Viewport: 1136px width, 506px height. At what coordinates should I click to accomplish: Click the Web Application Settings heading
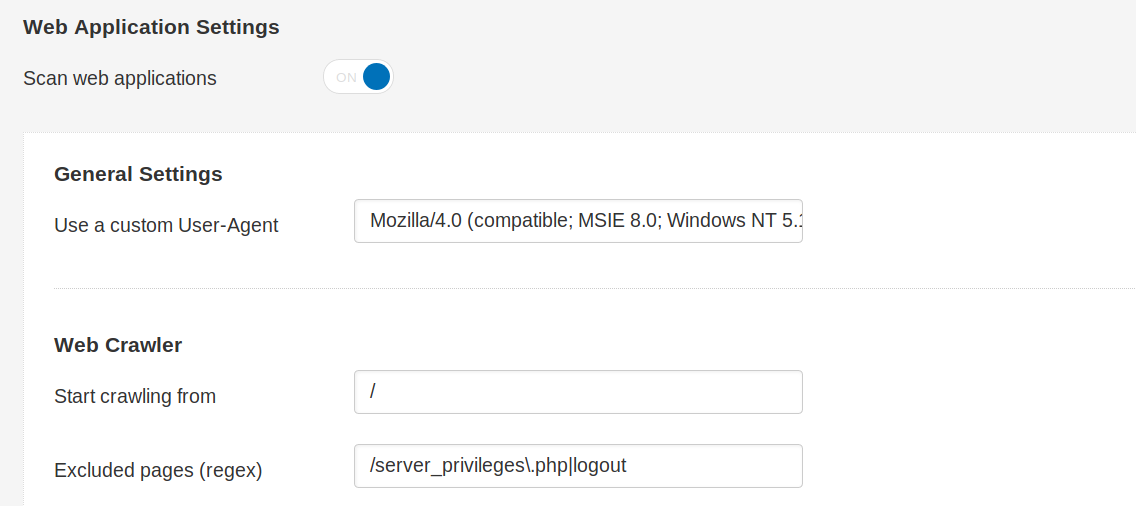point(151,28)
